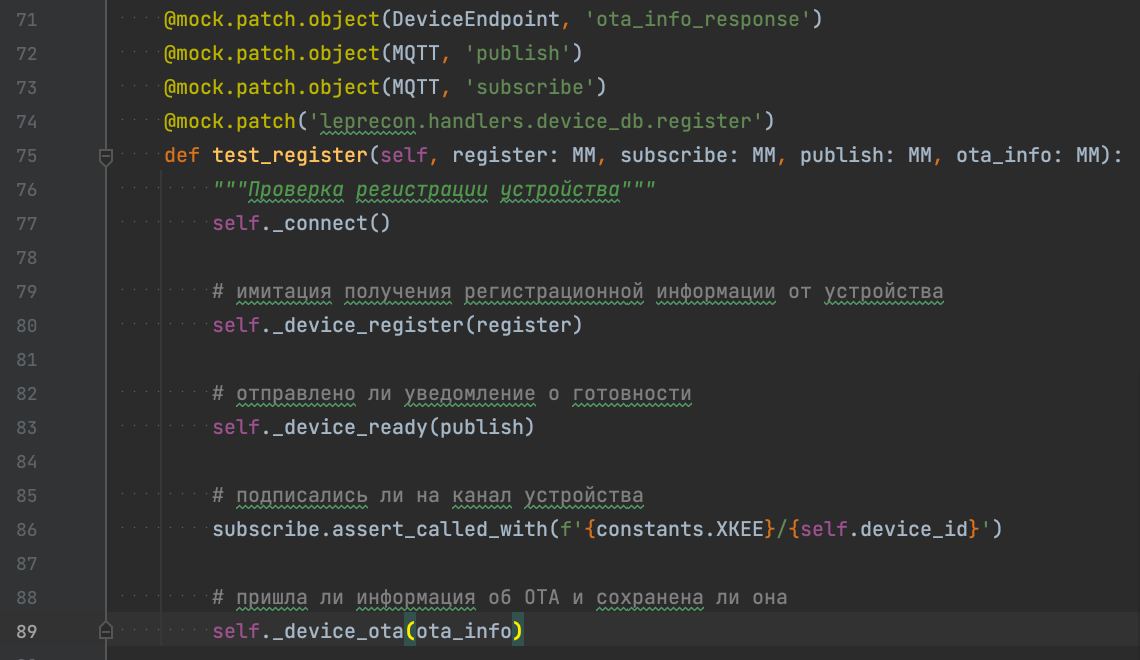Click the docstring 'Проверка регистрации устройства'
Viewport: 1140px width, 660px height.
click(x=434, y=190)
